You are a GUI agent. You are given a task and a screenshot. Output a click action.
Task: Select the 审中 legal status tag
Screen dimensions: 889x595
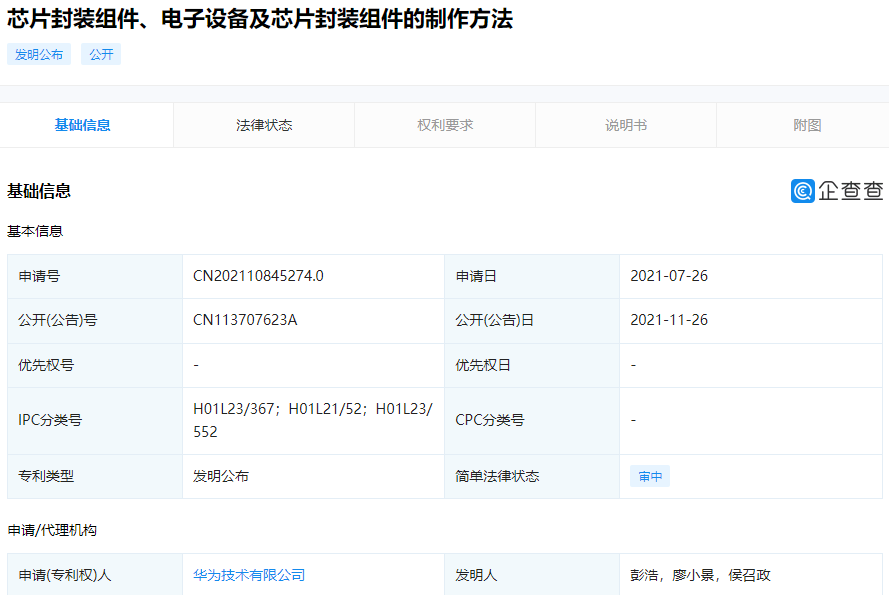click(x=649, y=476)
